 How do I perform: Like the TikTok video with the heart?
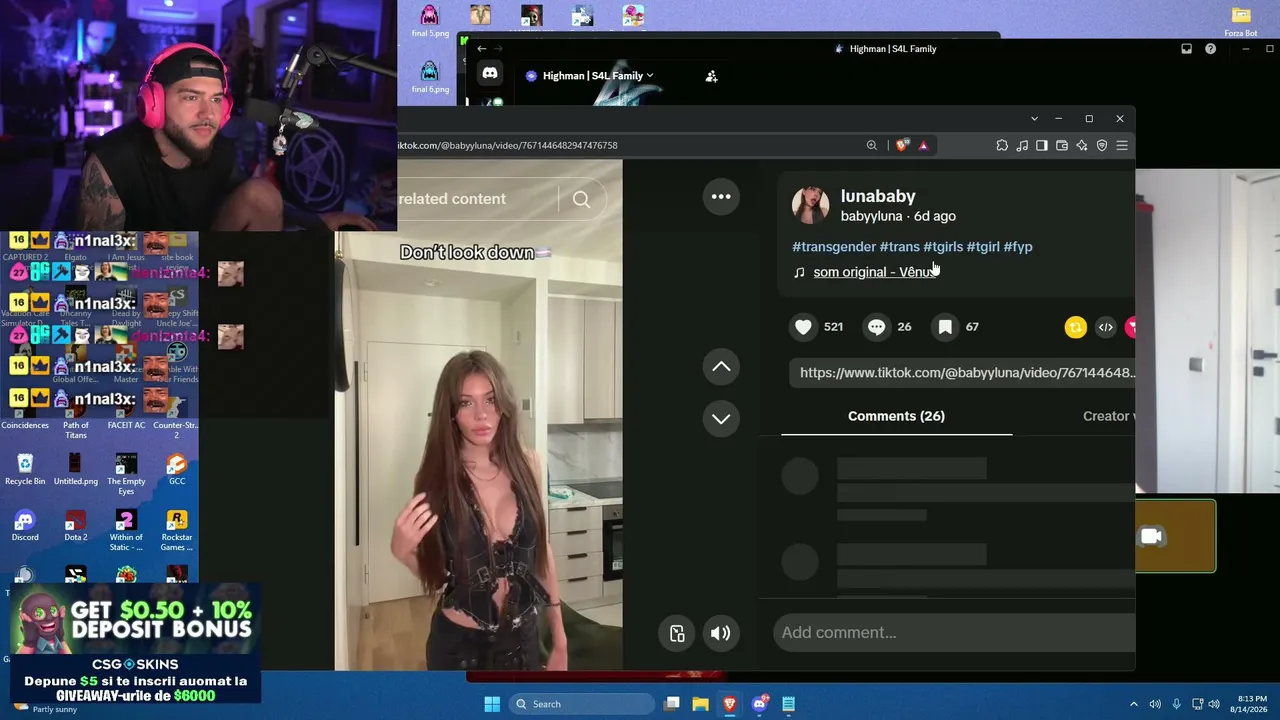pyautogui.click(x=803, y=327)
